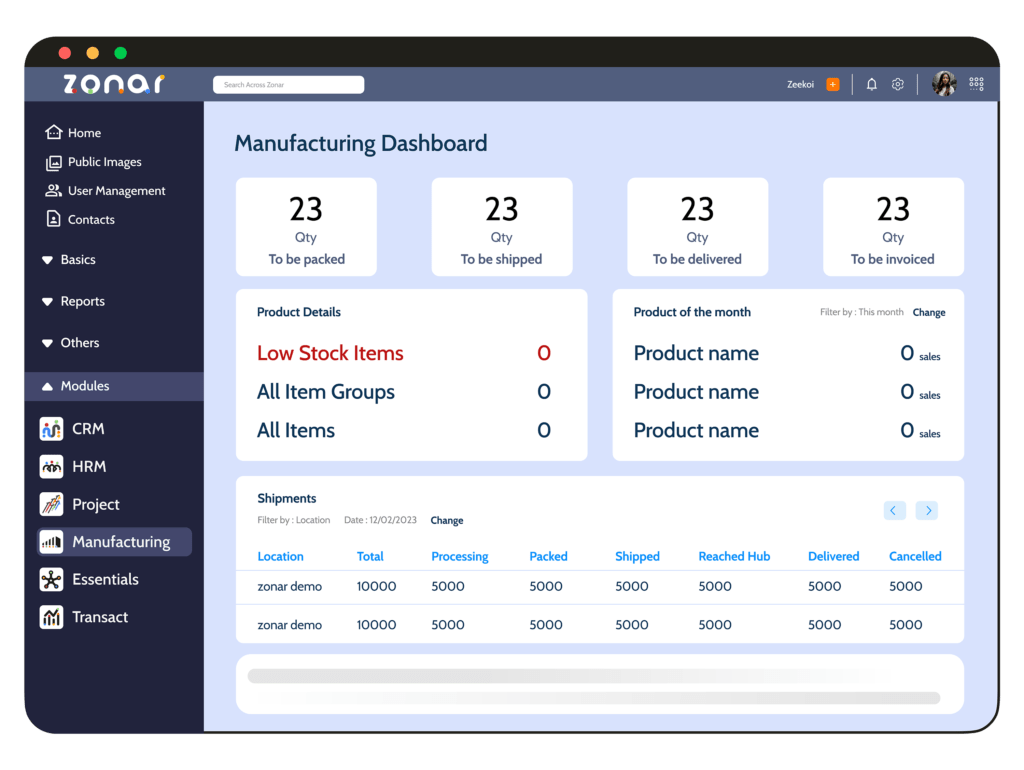The width and height of the screenshot is (1024, 770).
Task: Go to previous shipments page arrow
Action: [894, 510]
